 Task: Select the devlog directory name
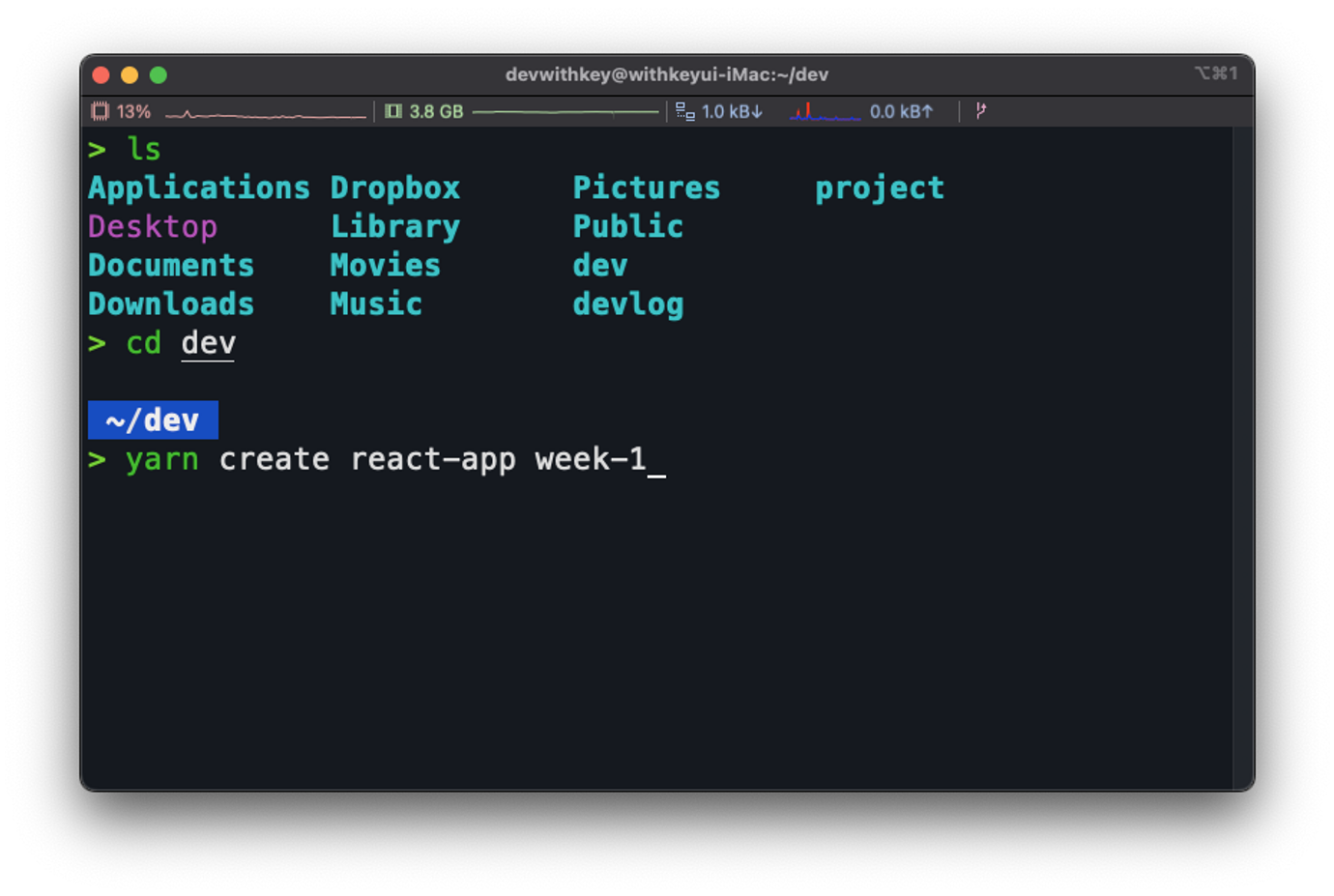click(627, 303)
